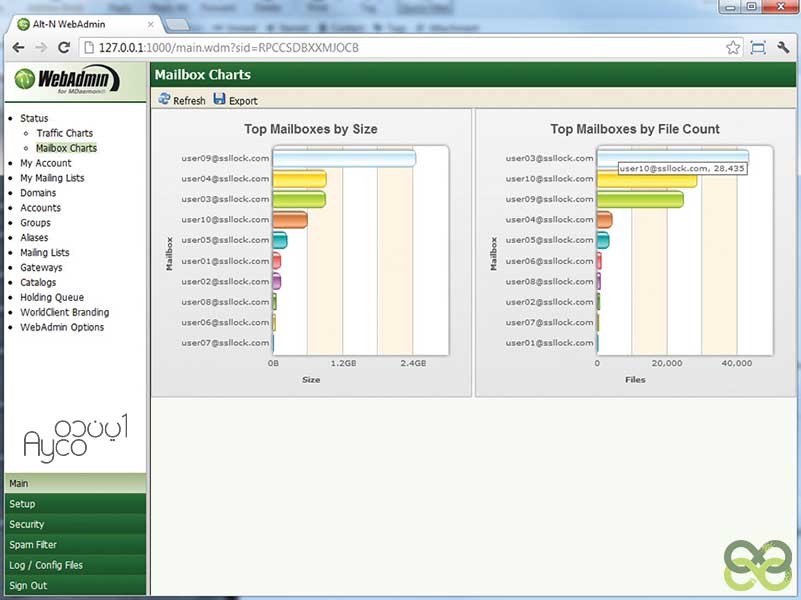Click the Refresh icon in toolbar
This screenshot has width=801, height=600.
coord(165,100)
